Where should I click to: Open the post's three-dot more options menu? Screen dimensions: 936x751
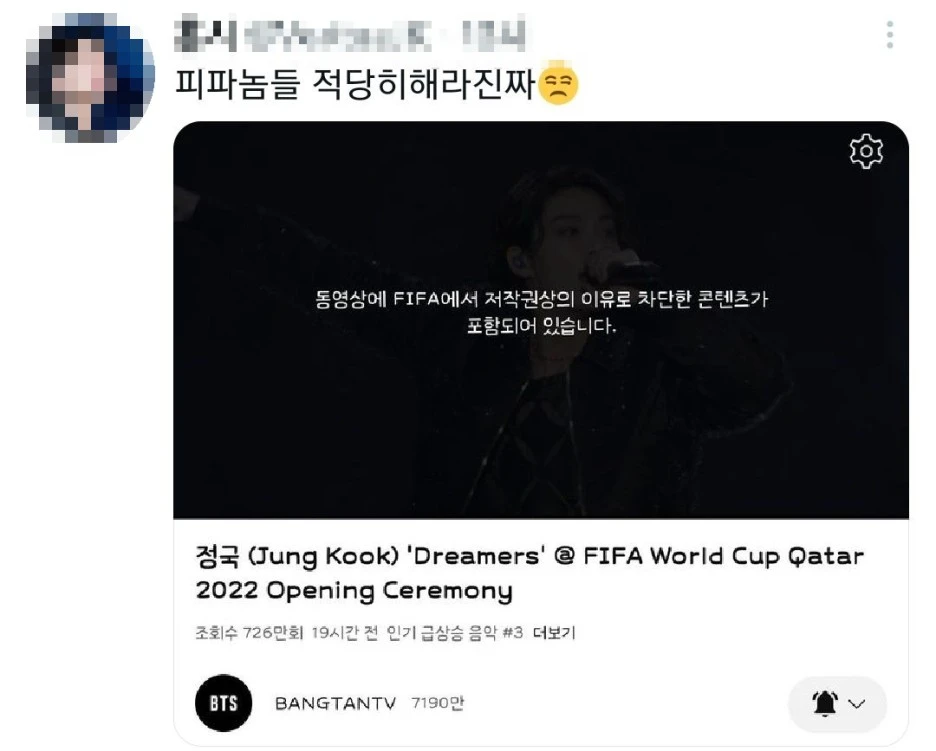[889, 35]
